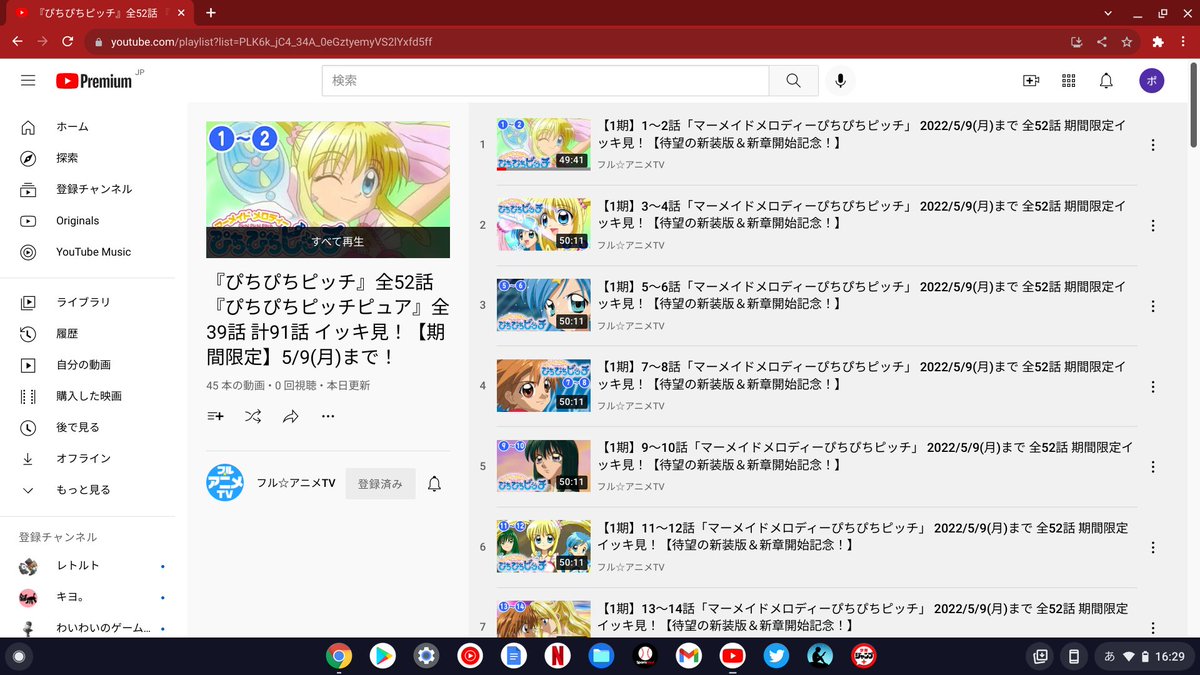Image resolution: width=1200 pixels, height=675 pixels.
Task: Open 履歴 in sidebar
Action: coord(90,333)
